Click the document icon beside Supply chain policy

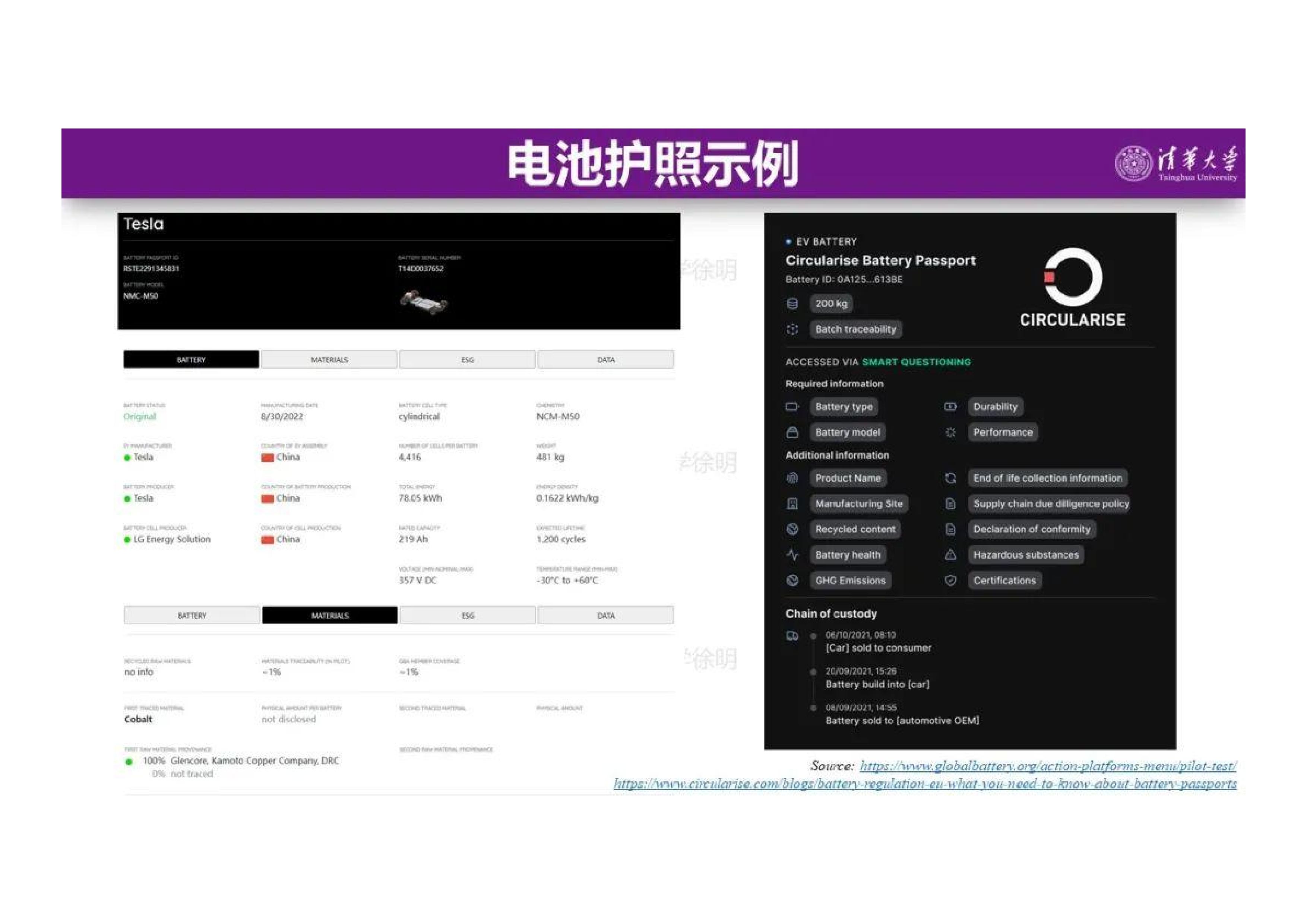coord(950,504)
